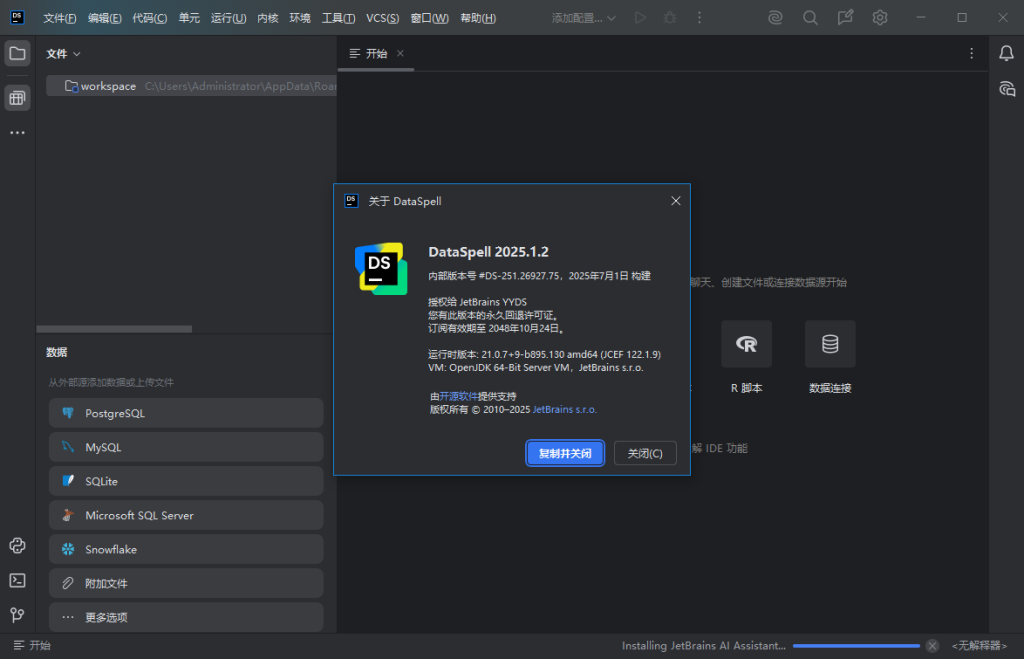Click the 数据 section header
The image size is (1024, 659).
(57, 353)
